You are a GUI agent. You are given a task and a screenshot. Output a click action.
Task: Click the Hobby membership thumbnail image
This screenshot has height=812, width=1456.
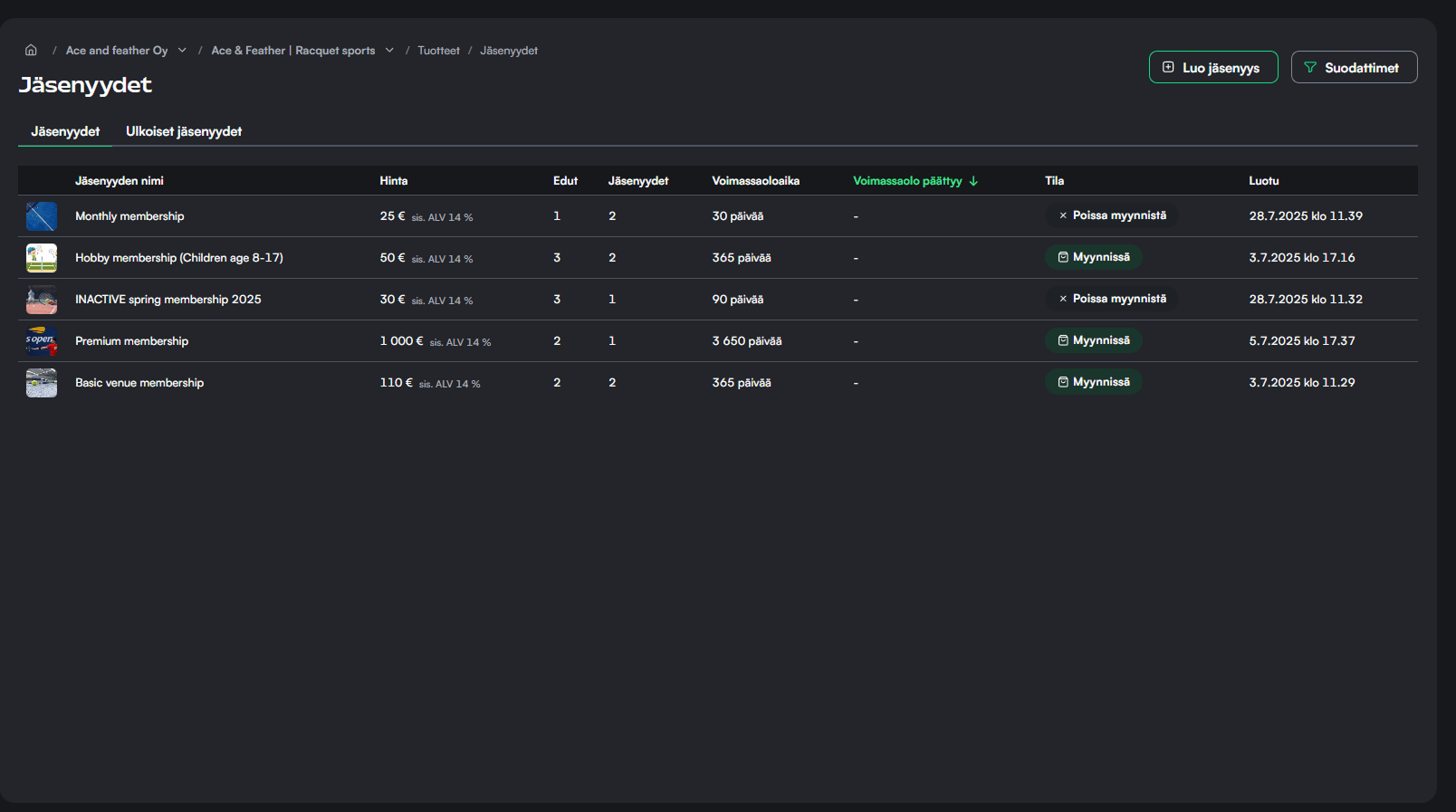click(x=42, y=258)
